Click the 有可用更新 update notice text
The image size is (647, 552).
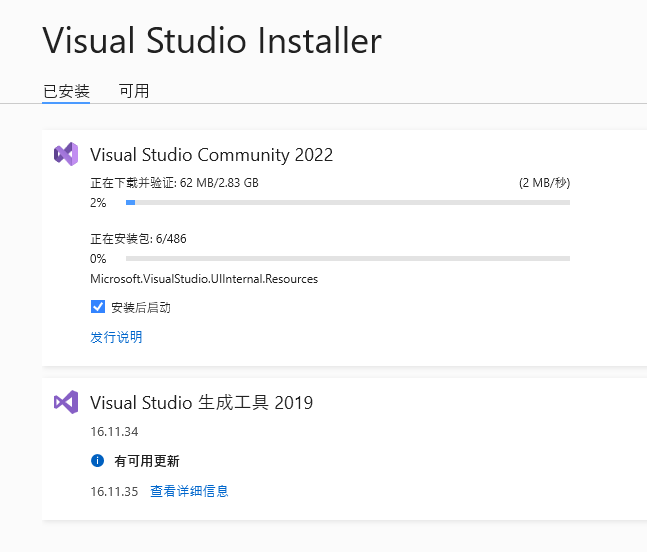(x=146, y=461)
